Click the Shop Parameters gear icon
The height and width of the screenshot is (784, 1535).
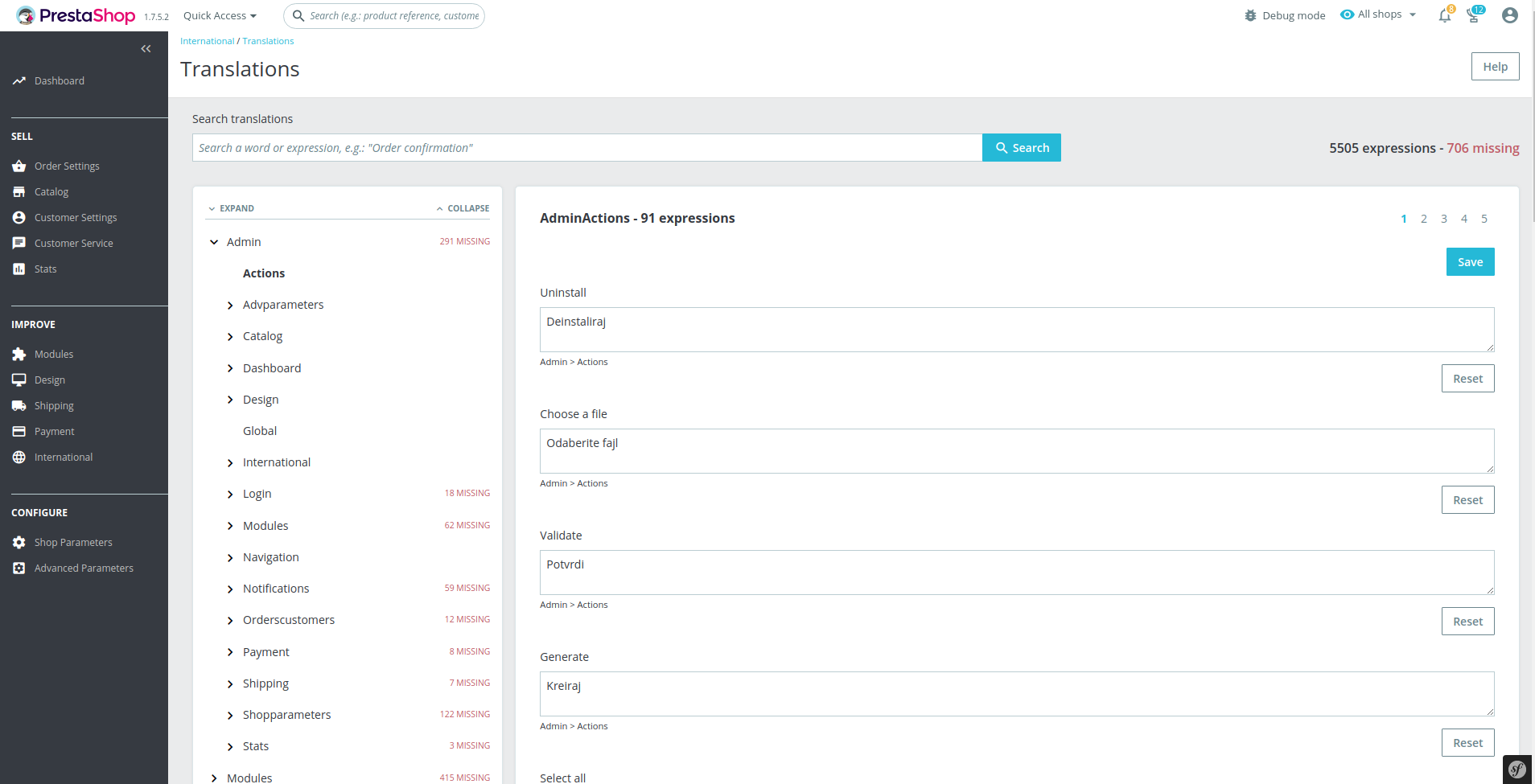point(19,543)
